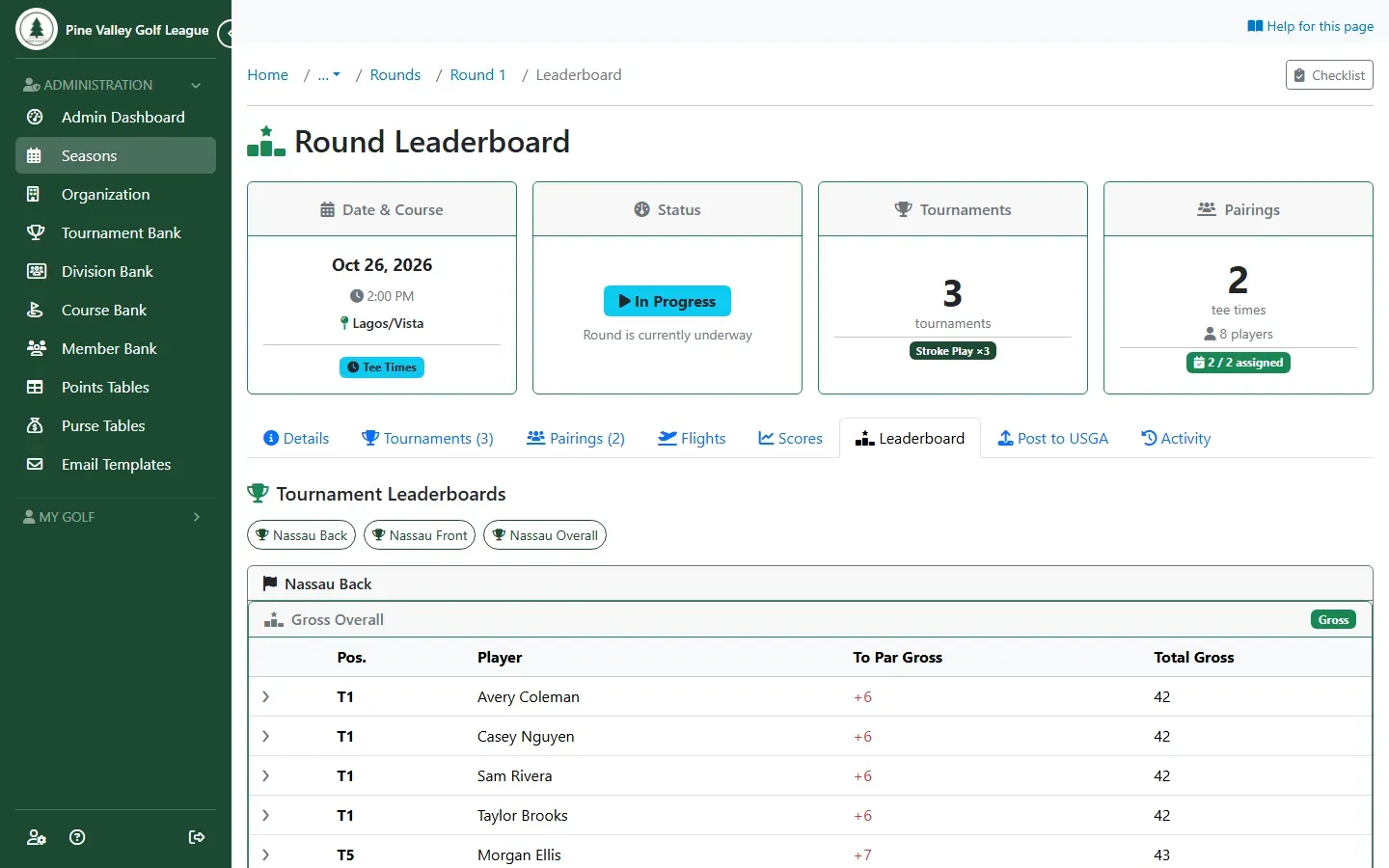Go to Home breadcrumb

point(267,74)
